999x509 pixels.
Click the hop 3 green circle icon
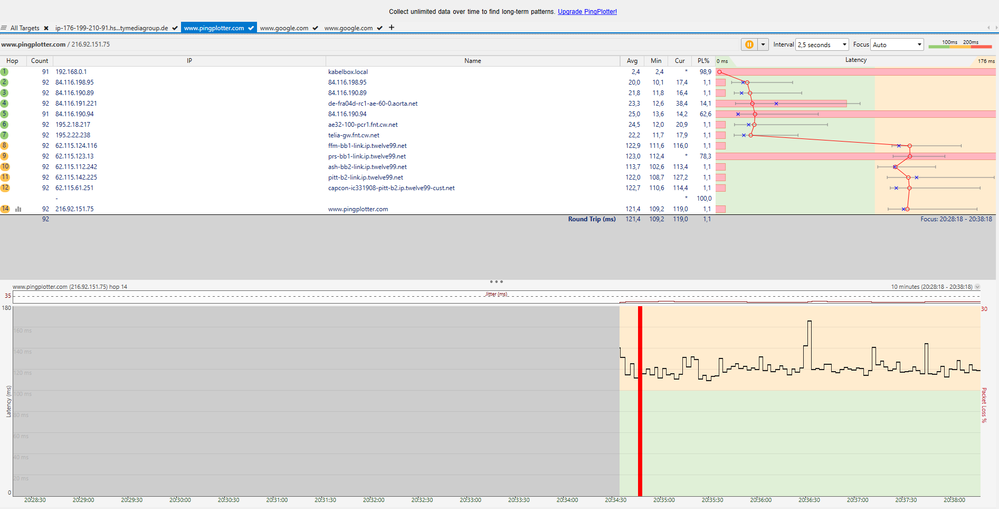coord(4,93)
